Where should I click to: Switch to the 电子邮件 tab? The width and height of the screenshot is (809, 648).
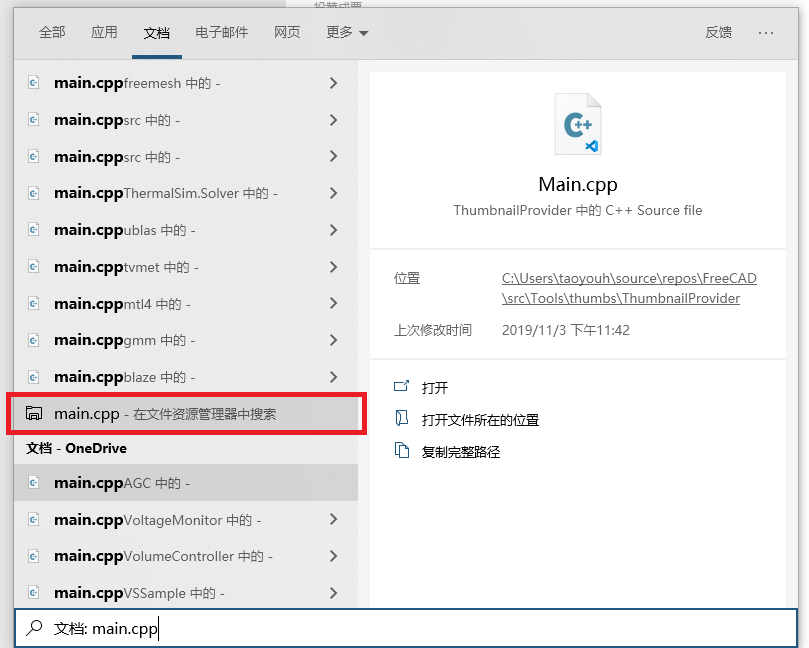[x=221, y=33]
